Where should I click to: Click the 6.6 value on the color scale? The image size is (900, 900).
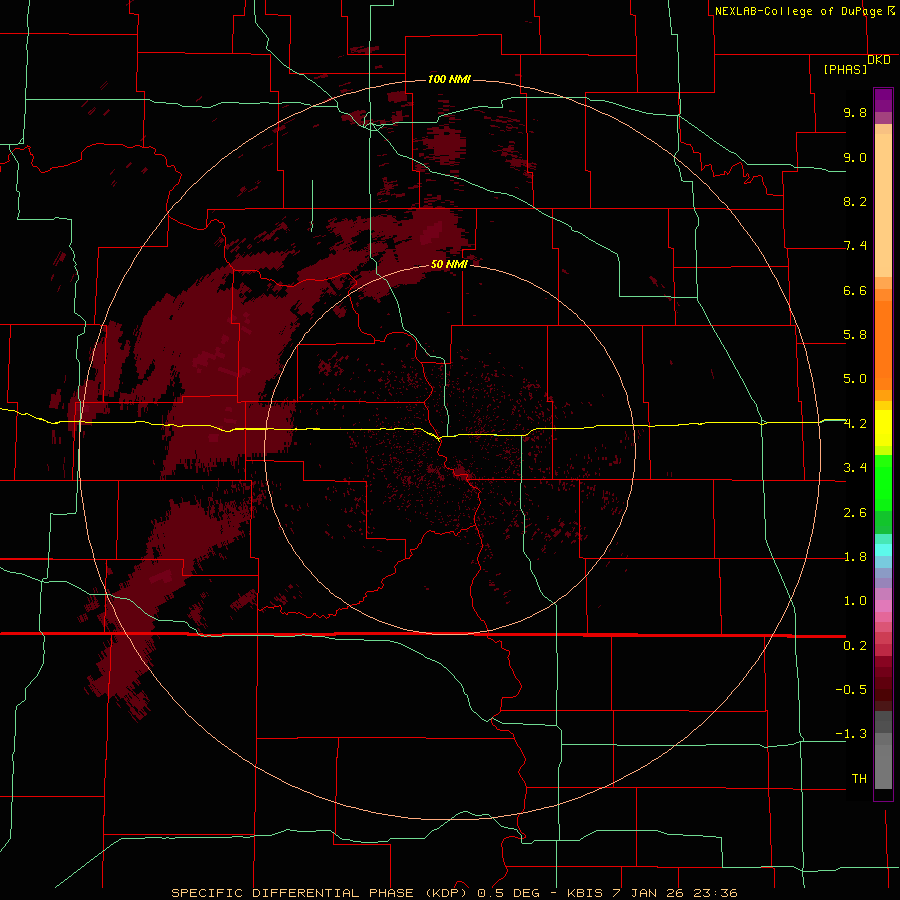(855, 291)
